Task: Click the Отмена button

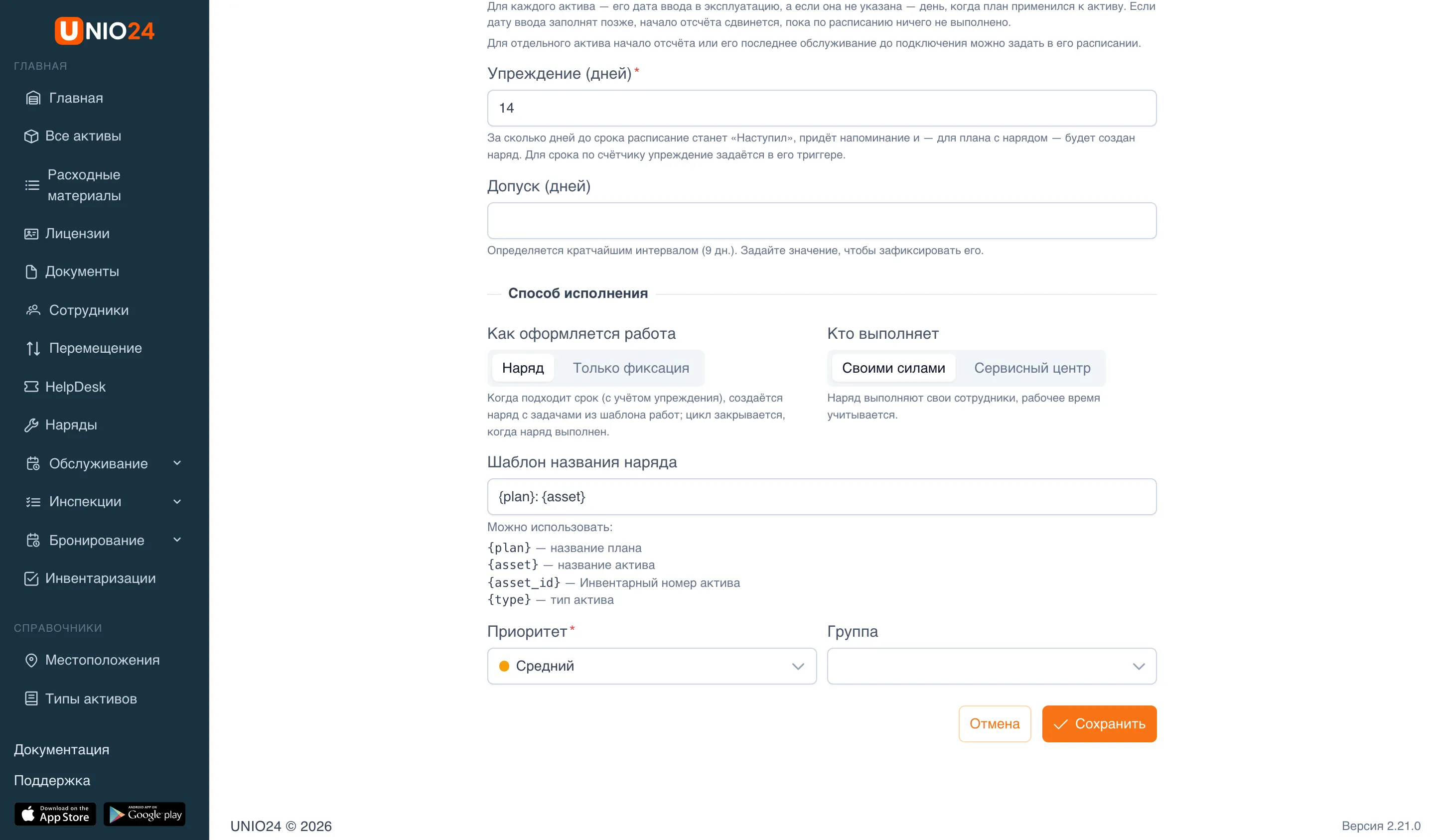Action: point(994,724)
